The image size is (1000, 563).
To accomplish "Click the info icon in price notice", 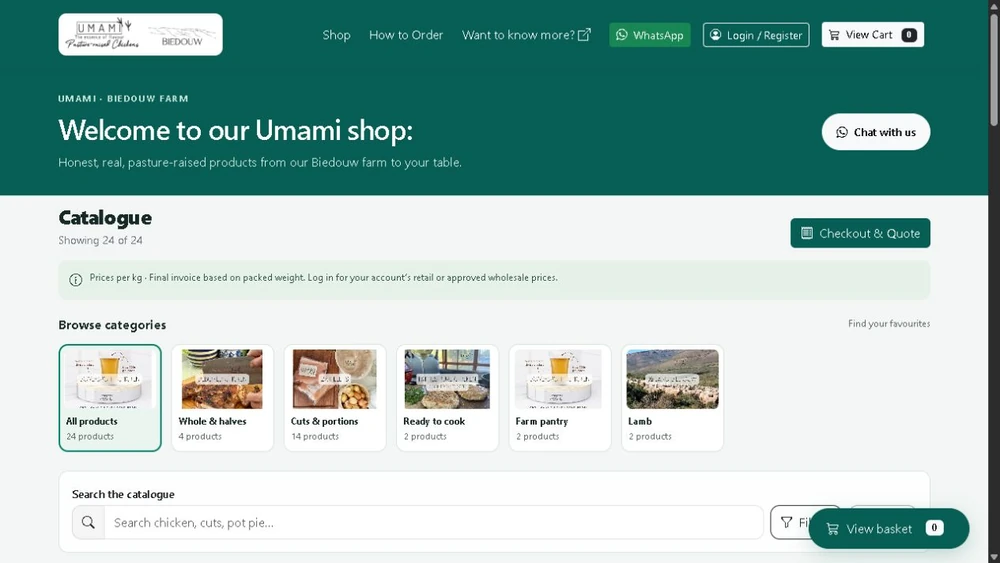I will 75,280.
